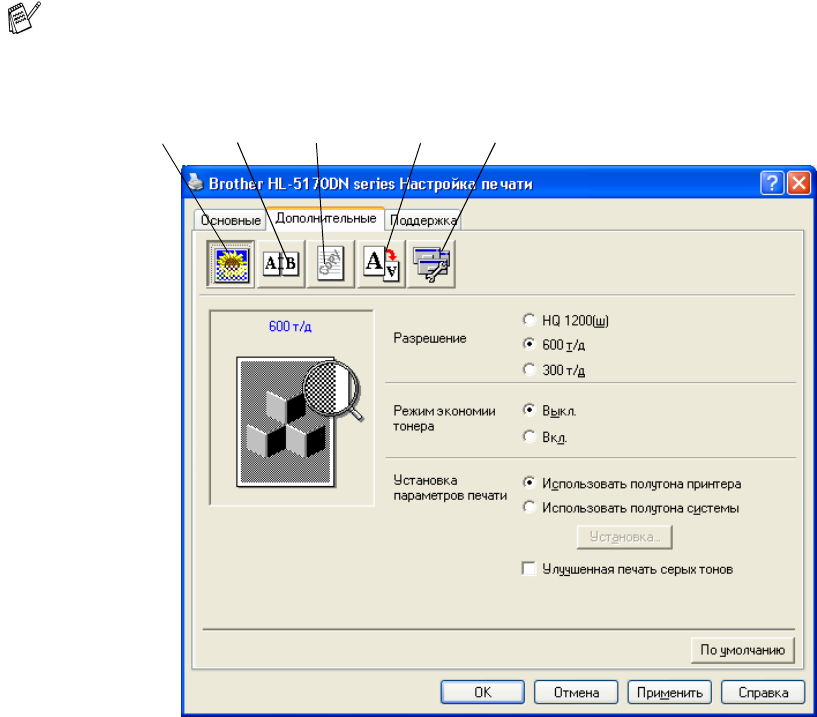Open the Print Quality icon (sunflower)
The height and width of the screenshot is (717, 817).
click(x=230, y=264)
